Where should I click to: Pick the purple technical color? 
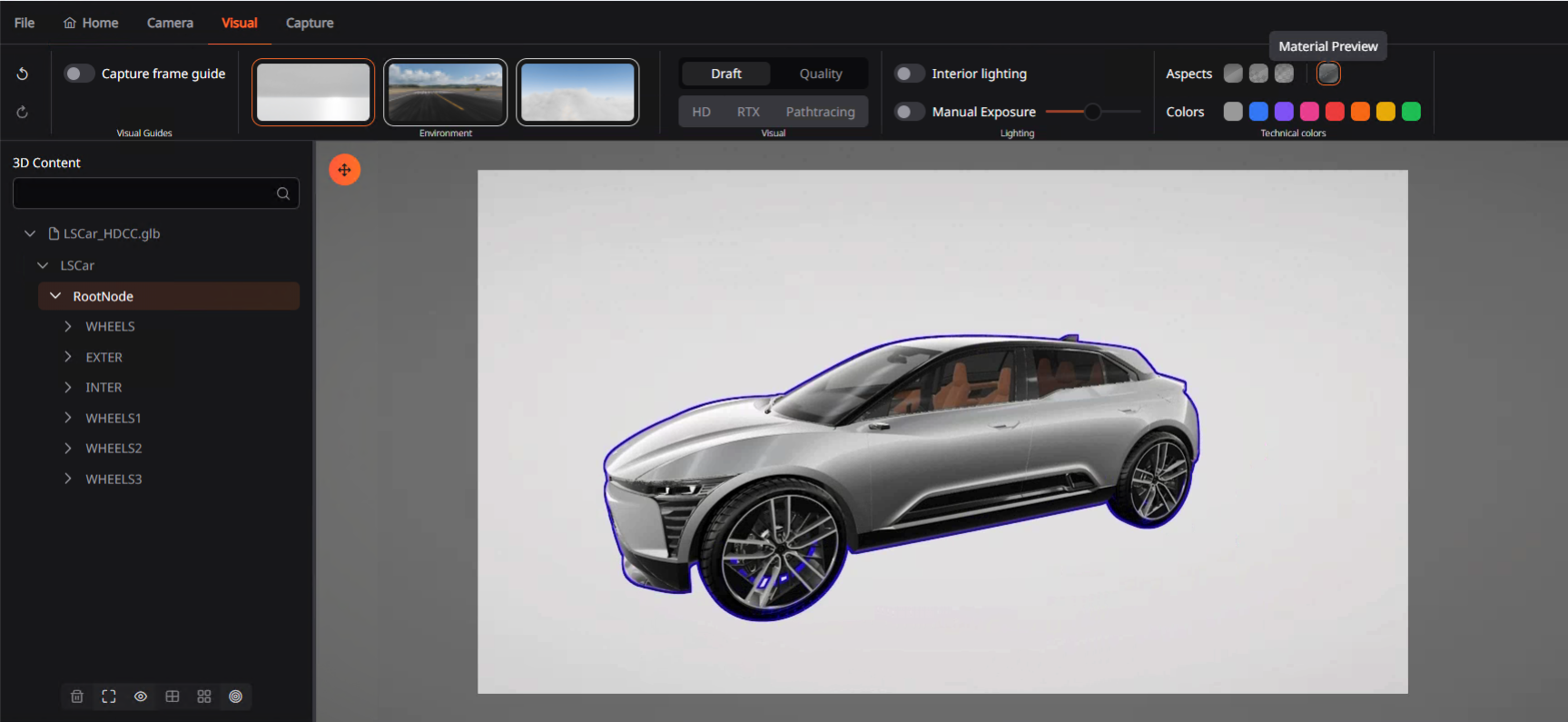click(x=1284, y=112)
